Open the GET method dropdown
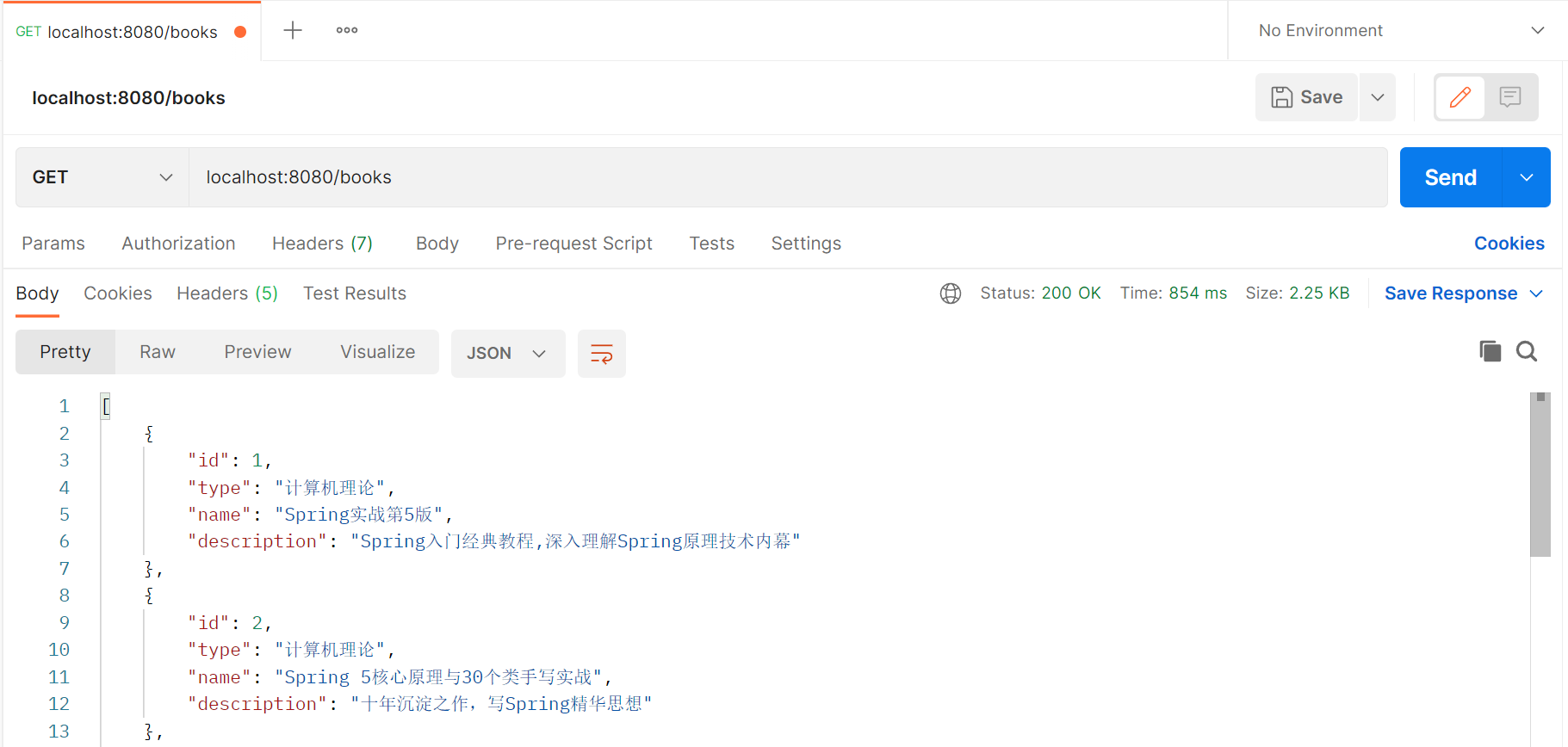 (x=102, y=177)
